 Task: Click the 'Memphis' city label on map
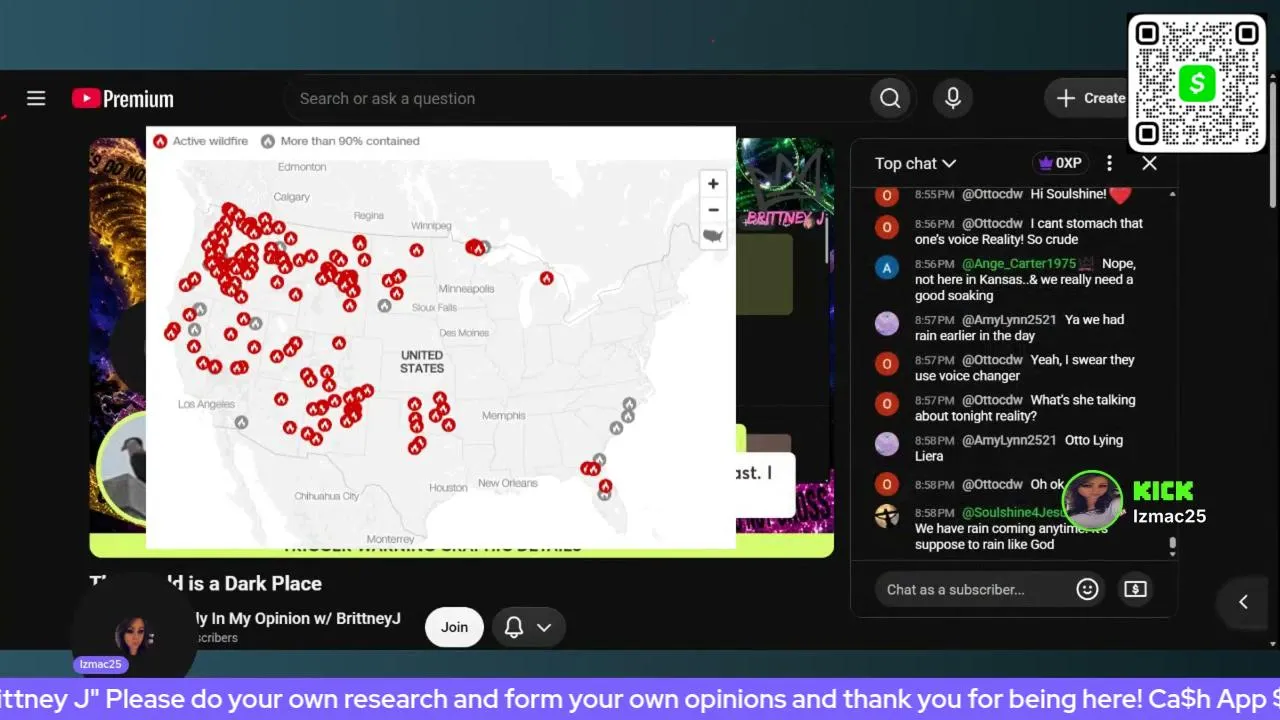click(x=503, y=415)
